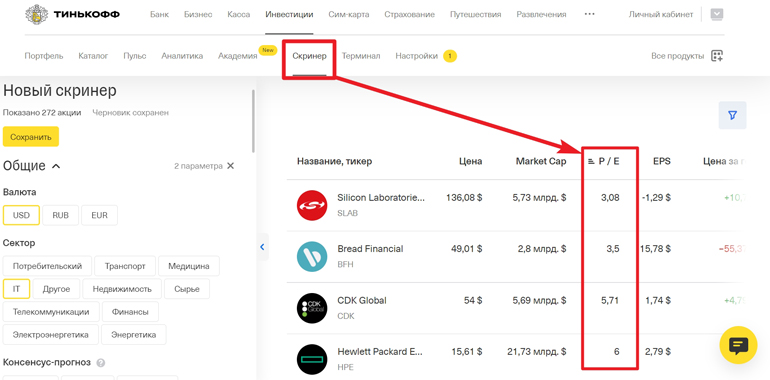Toggle the Энергетика sector filter
This screenshot has height=380, width=770.
[x=134, y=335]
